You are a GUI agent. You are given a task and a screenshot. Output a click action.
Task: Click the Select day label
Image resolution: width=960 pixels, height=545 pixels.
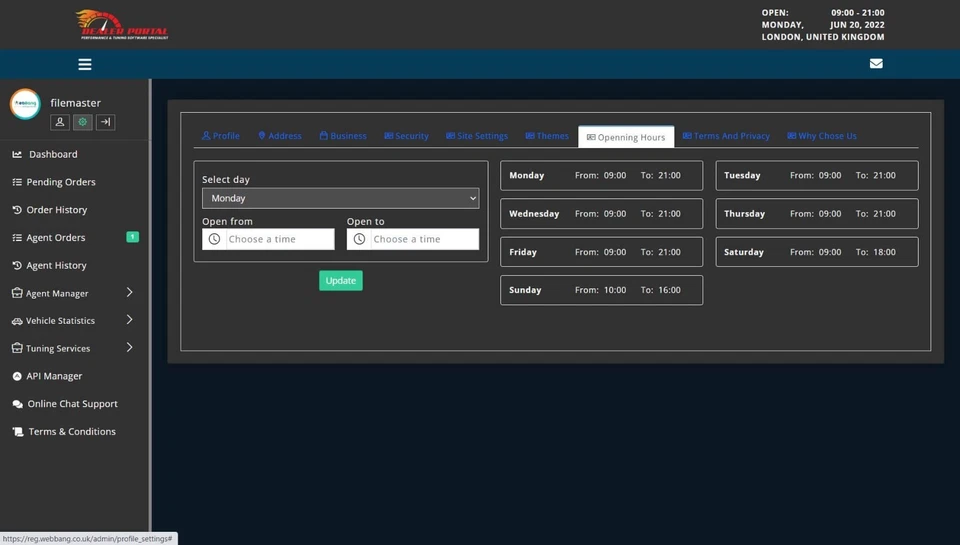pos(226,179)
